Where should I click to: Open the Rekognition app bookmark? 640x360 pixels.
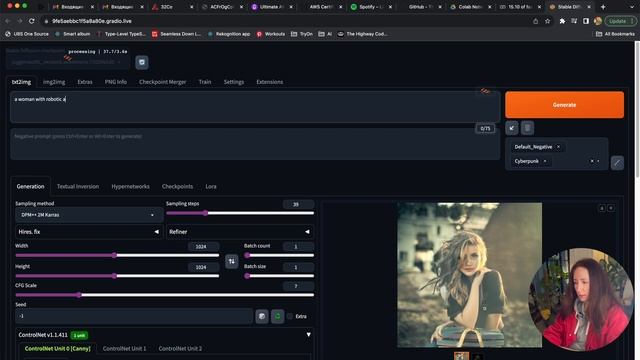click(x=229, y=34)
